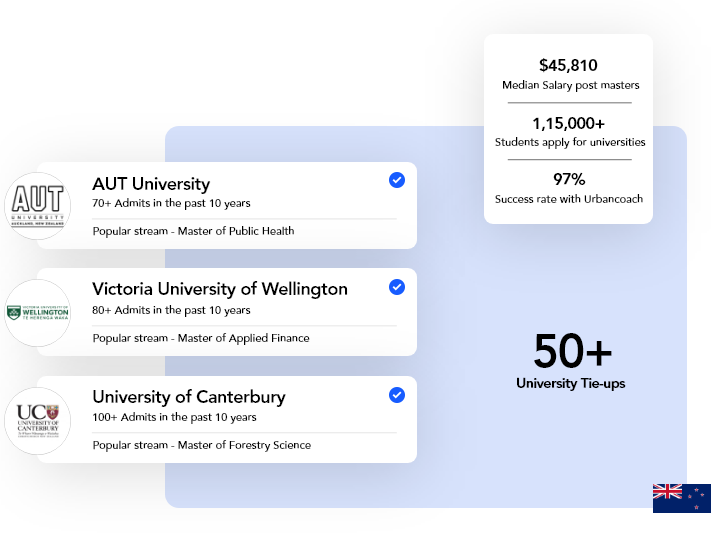Click the 97% success rate stat

click(x=569, y=188)
